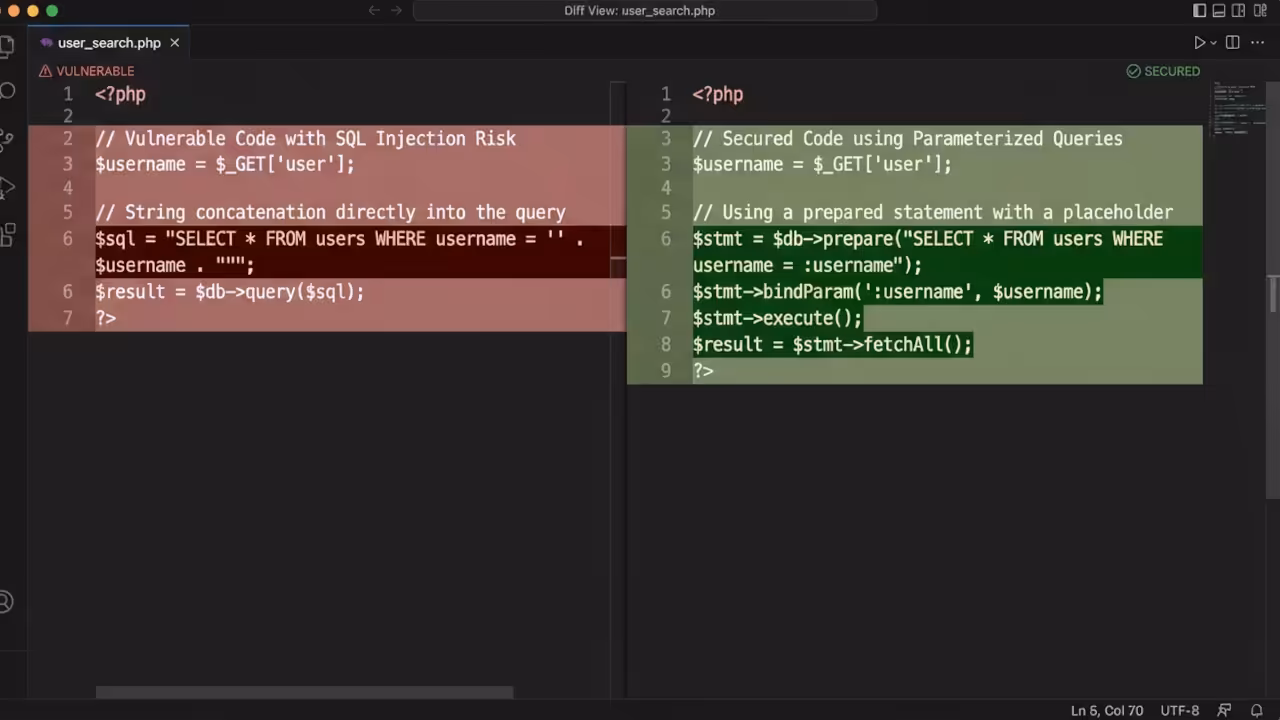The width and height of the screenshot is (1280, 720).
Task: Click the horizontal scrollbar in left pane
Action: click(304, 692)
